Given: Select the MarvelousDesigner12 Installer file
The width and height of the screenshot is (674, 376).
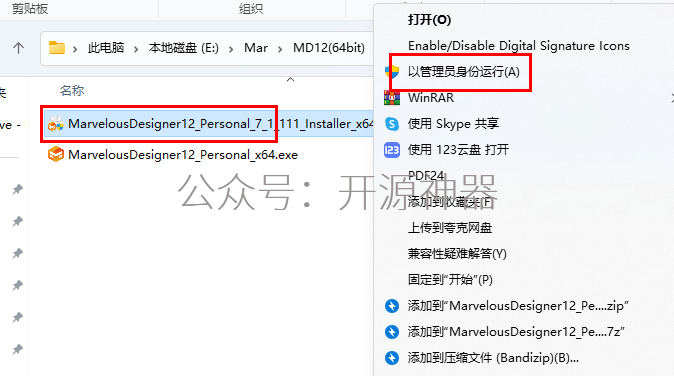Looking at the screenshot, I should [x=209, y=124].
